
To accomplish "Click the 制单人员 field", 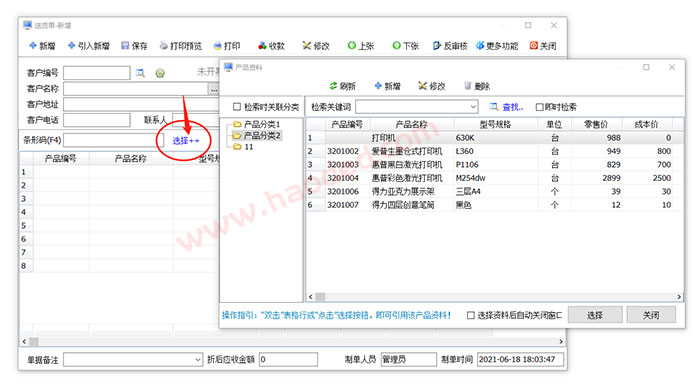I will point(408,359).
